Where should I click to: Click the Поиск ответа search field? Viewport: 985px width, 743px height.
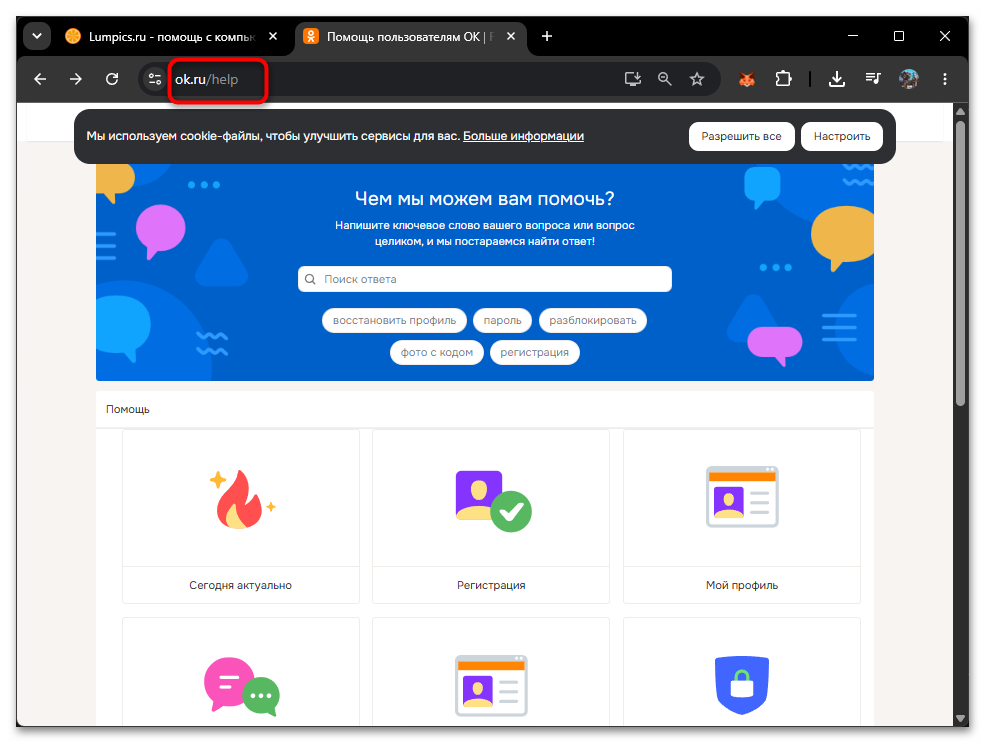point(485,279)
